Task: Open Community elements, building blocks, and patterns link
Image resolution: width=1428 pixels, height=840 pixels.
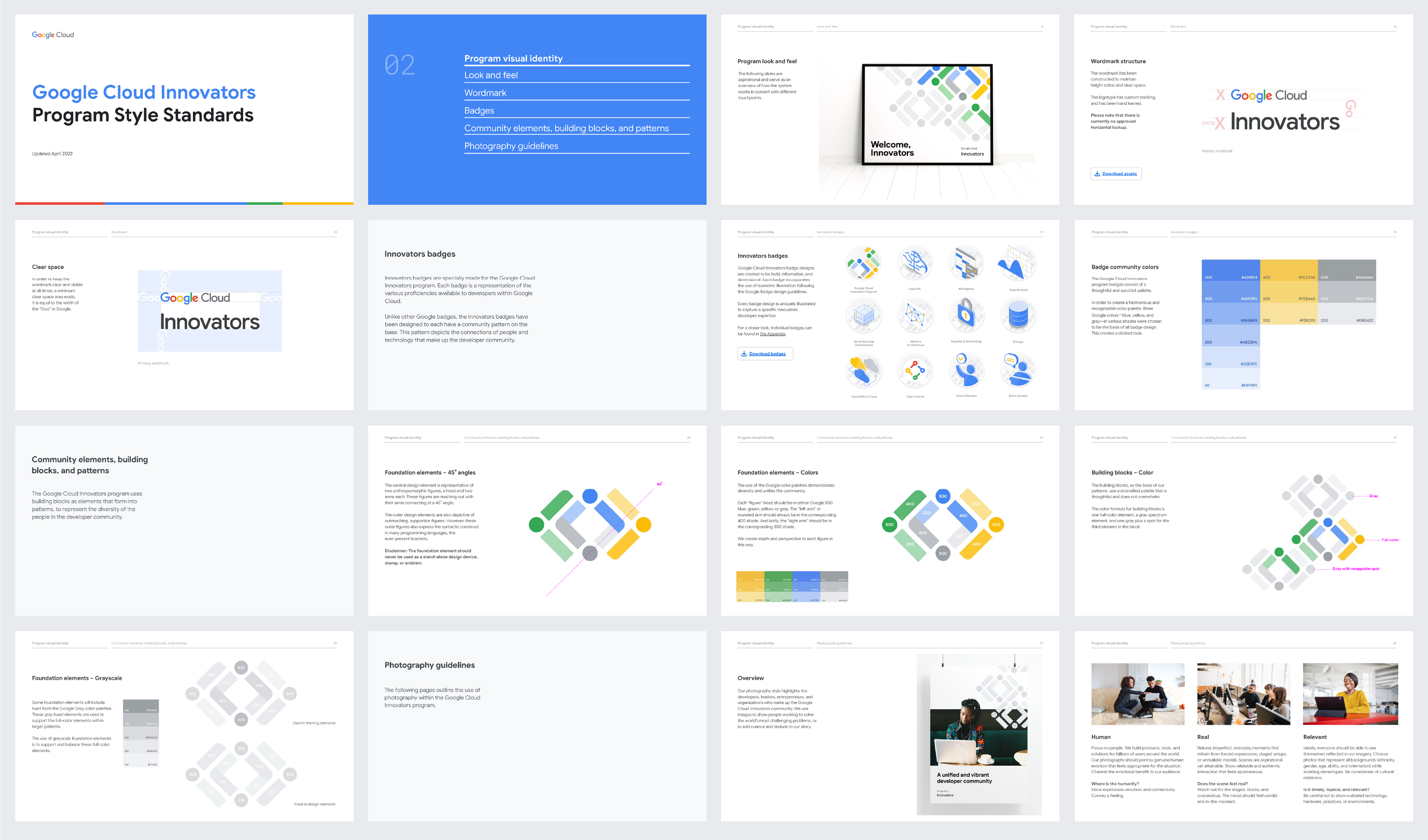Action: 567,128
